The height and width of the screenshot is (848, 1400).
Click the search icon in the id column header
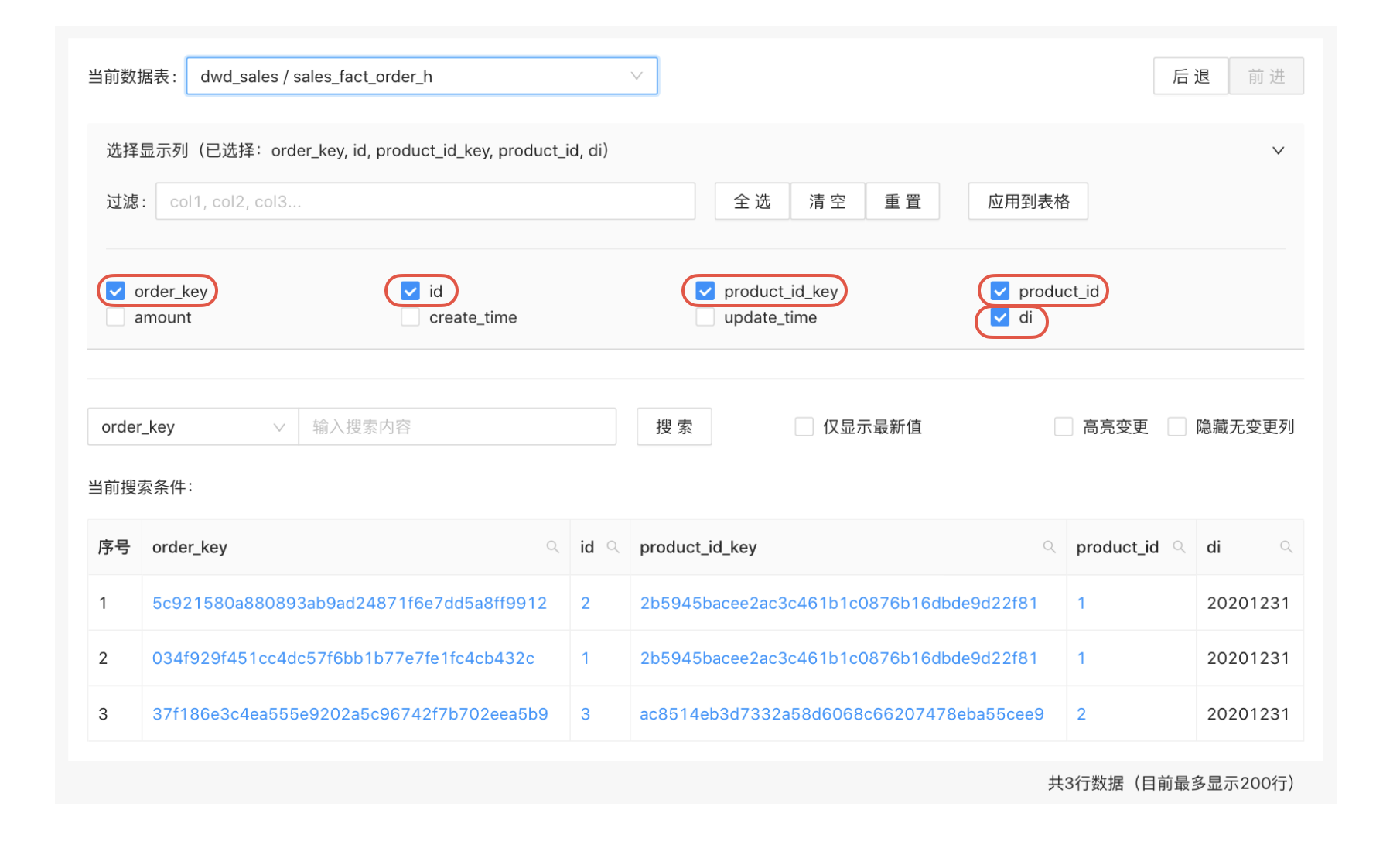pos(613,547)
